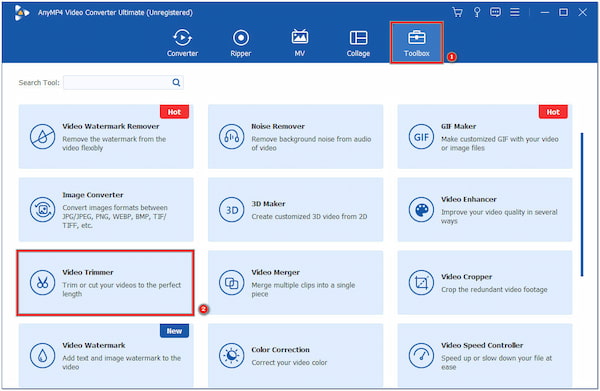
Task: Open the feedback chat icon
Action: click(495, 12)
